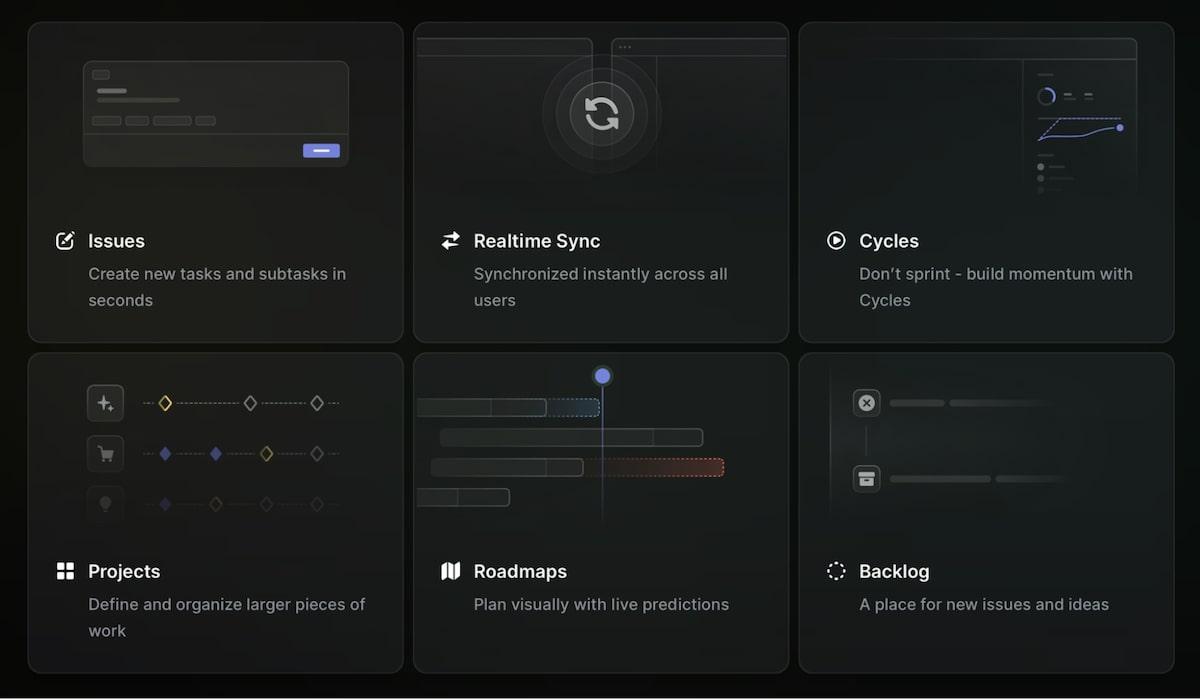Open the Cycles heading
This screenshot has width=1200, height=699.
[x=889, y=241]
